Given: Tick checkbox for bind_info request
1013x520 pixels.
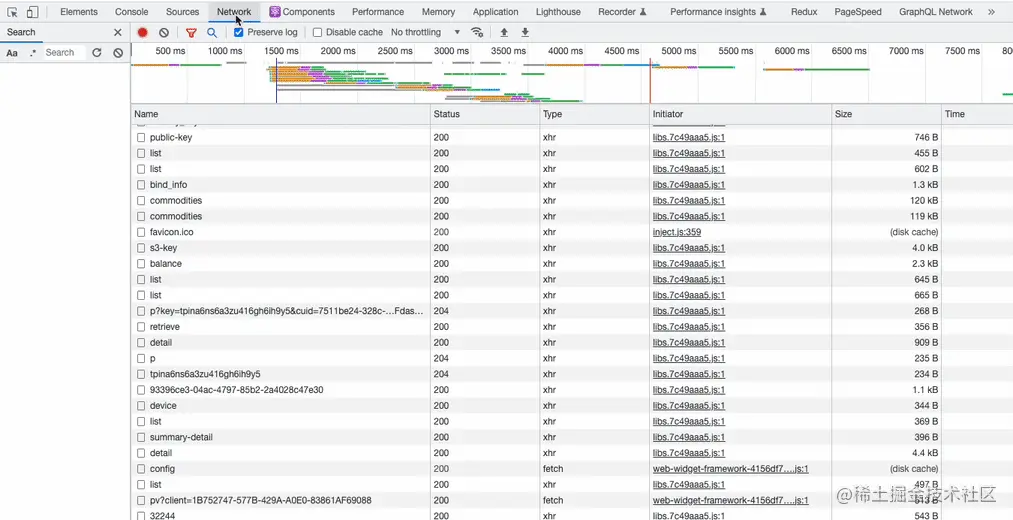Looking at the screenshot, I should pyautogui.click(x=141, y=185).
